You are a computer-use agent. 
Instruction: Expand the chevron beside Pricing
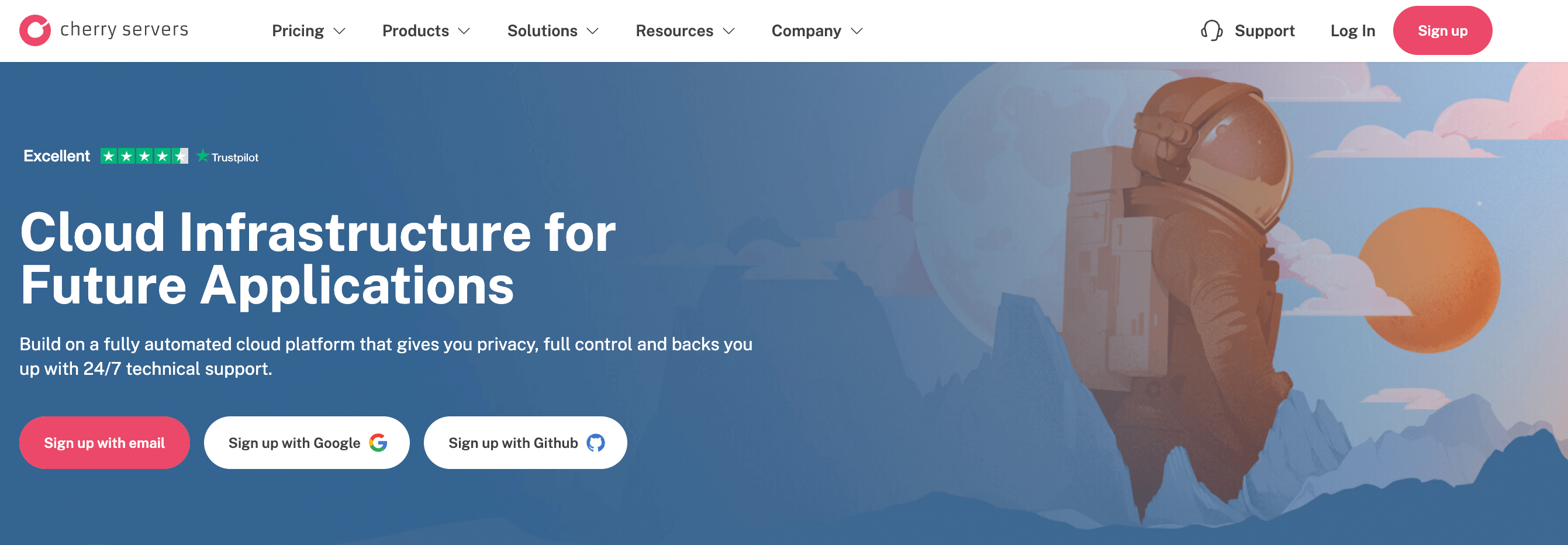tap(340, 31)
